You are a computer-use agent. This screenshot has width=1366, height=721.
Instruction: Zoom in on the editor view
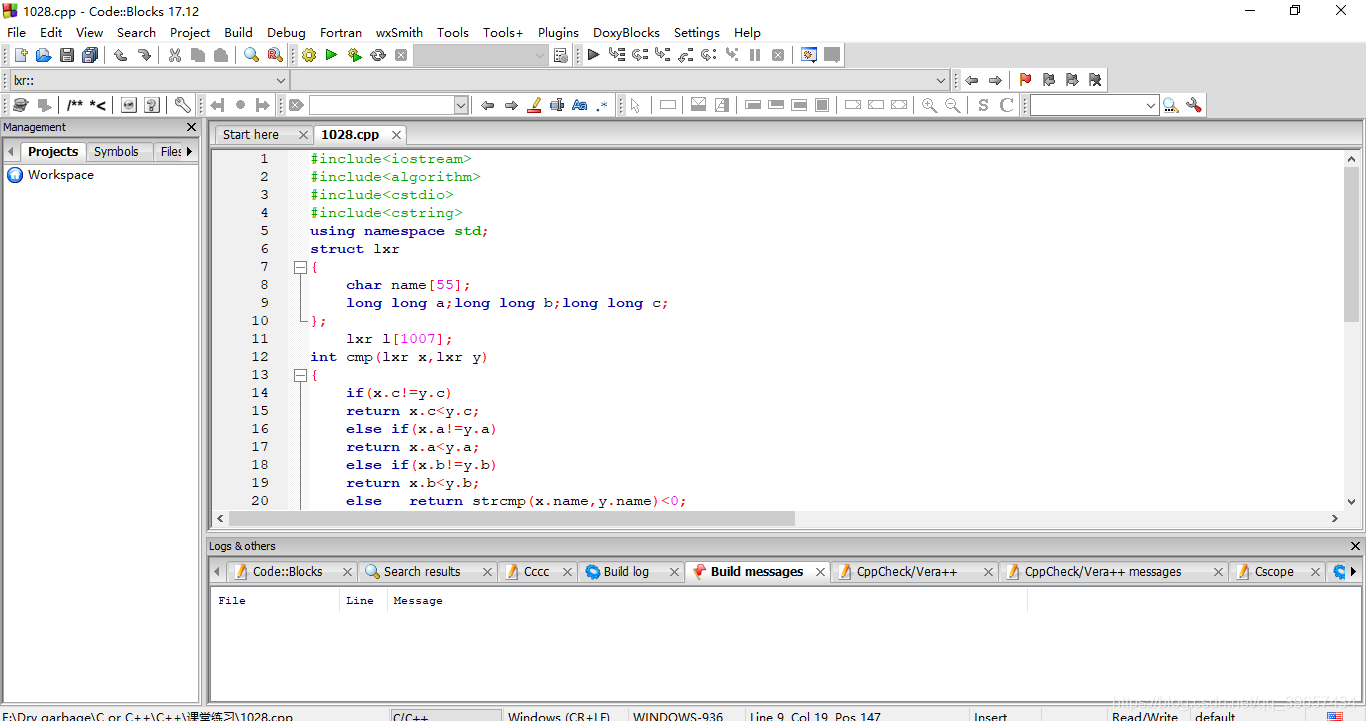click(929, 105)
